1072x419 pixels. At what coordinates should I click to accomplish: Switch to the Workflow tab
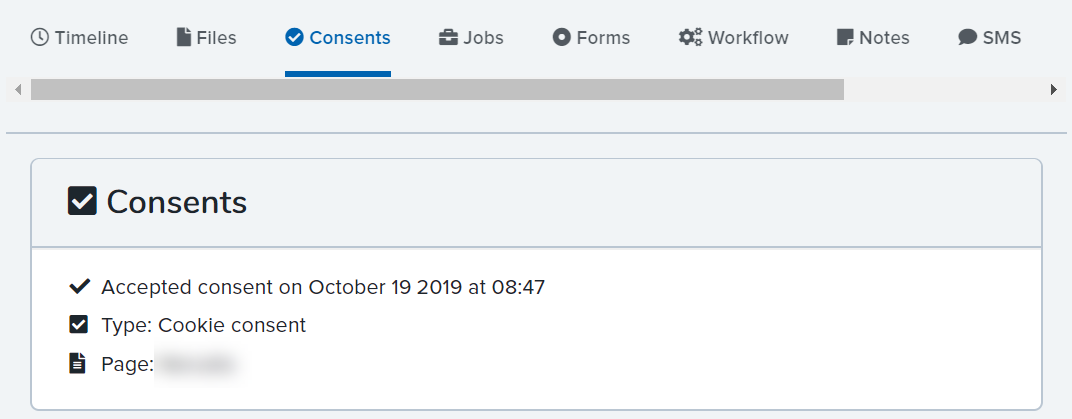point(734,38)
